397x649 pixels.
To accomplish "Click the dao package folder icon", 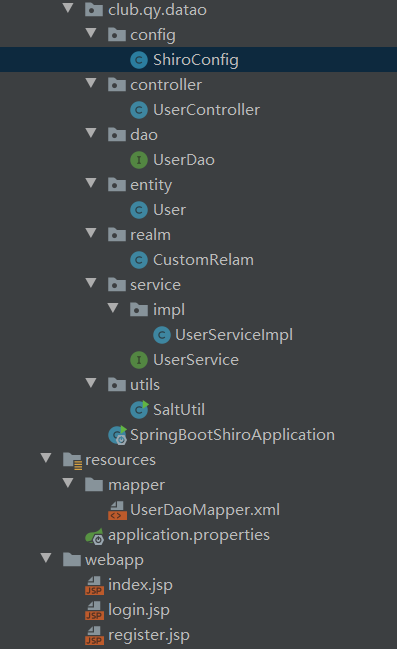I will pyautogui.click(x=117, y=135).
